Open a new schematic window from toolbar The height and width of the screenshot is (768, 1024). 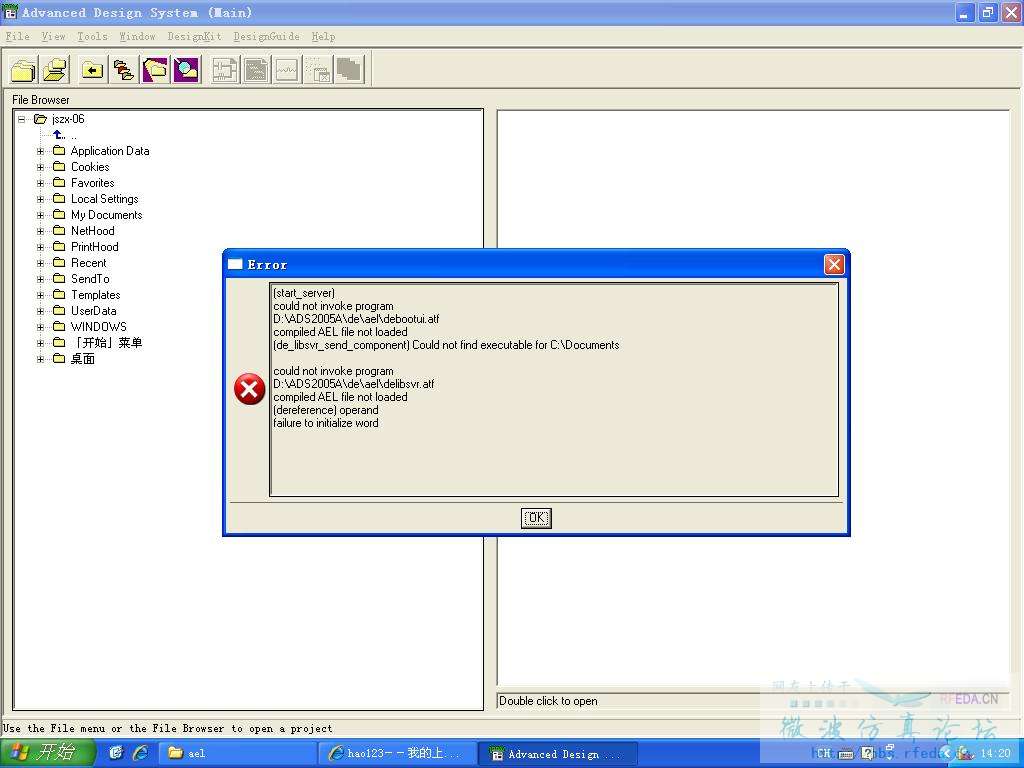[x=225, y=69]
